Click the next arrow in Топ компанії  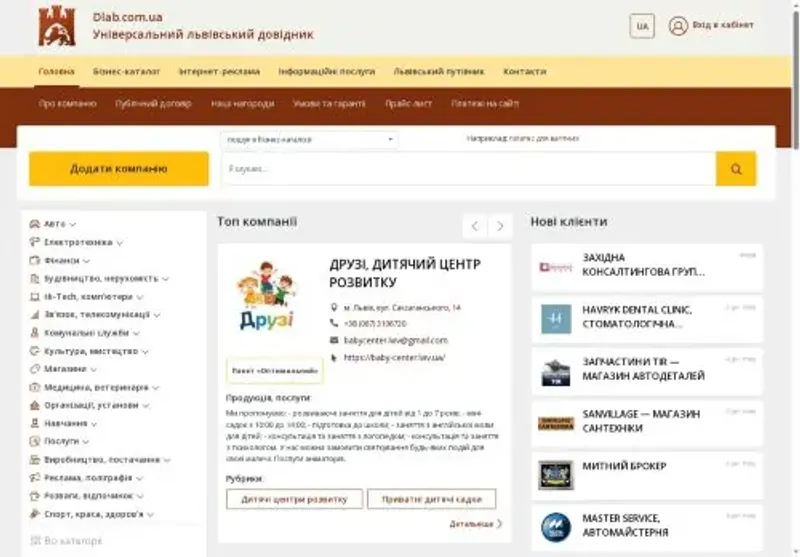[x=500, y=226]
